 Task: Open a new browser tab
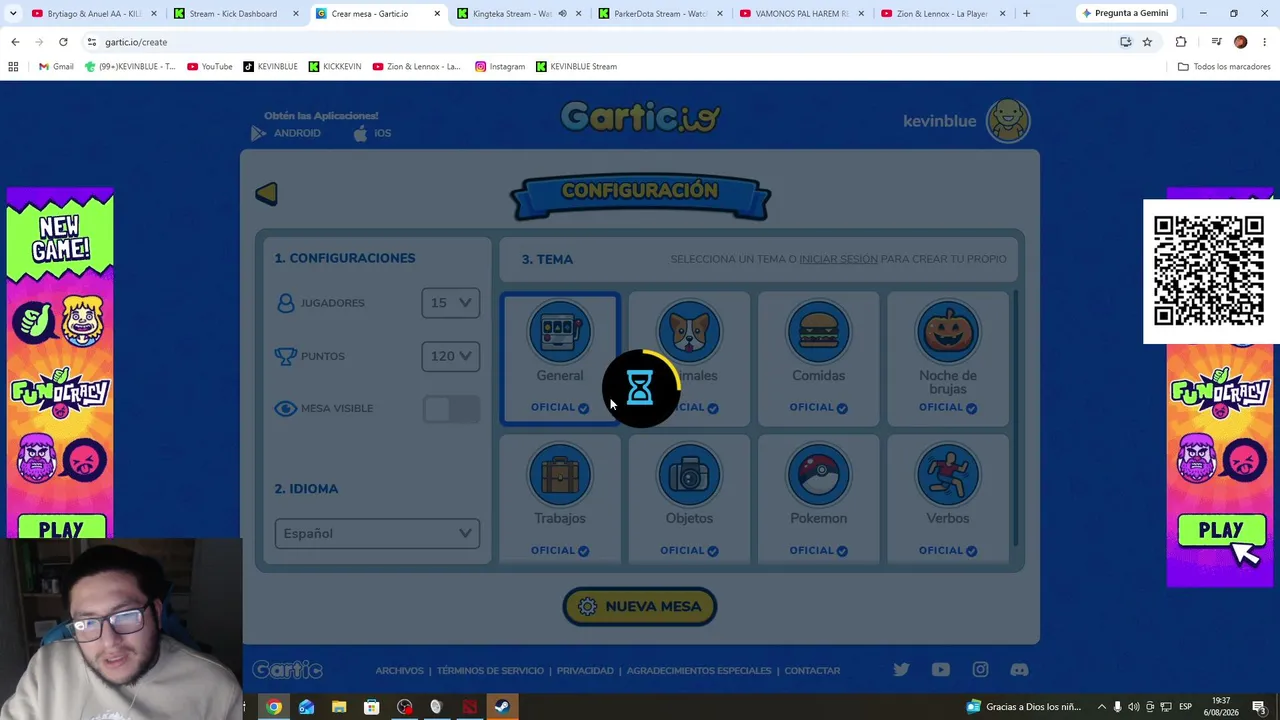pos(1026,14)
